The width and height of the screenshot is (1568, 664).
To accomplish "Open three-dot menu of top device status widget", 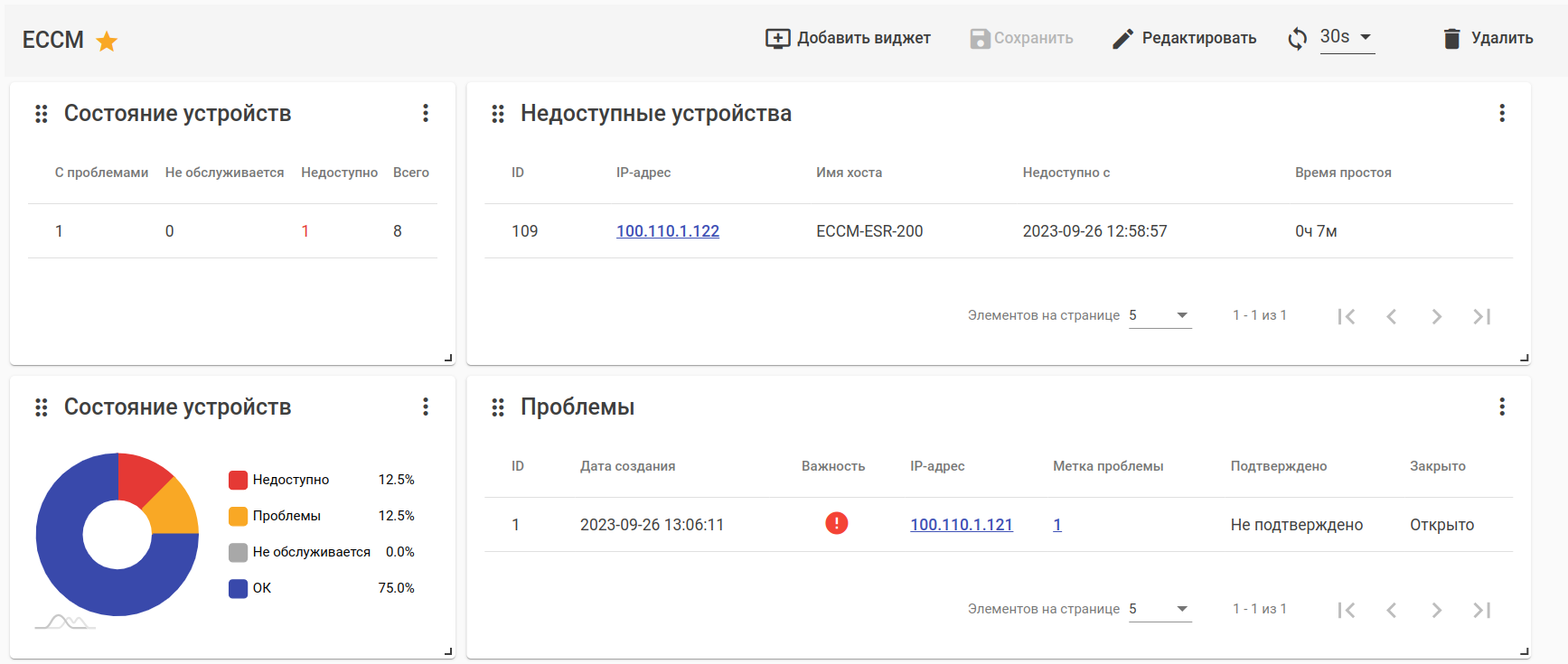I will pos(426,113).
